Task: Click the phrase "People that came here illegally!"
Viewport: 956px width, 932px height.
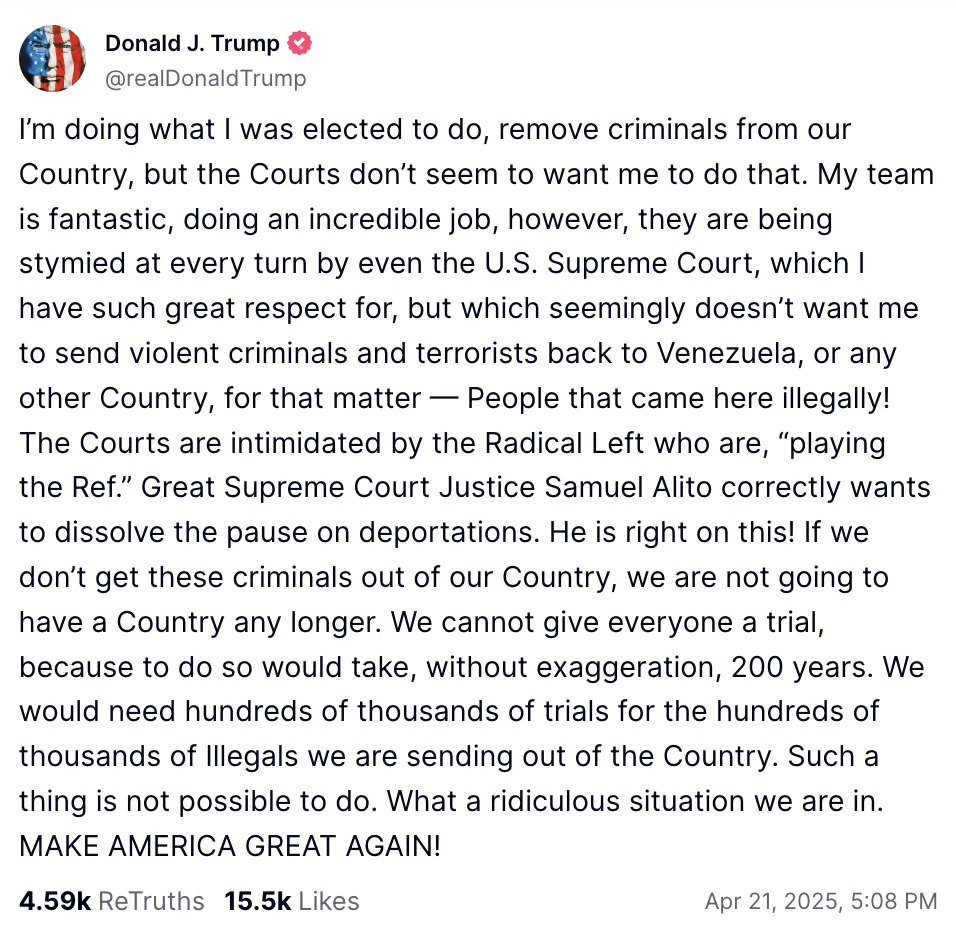Action: 679,398
